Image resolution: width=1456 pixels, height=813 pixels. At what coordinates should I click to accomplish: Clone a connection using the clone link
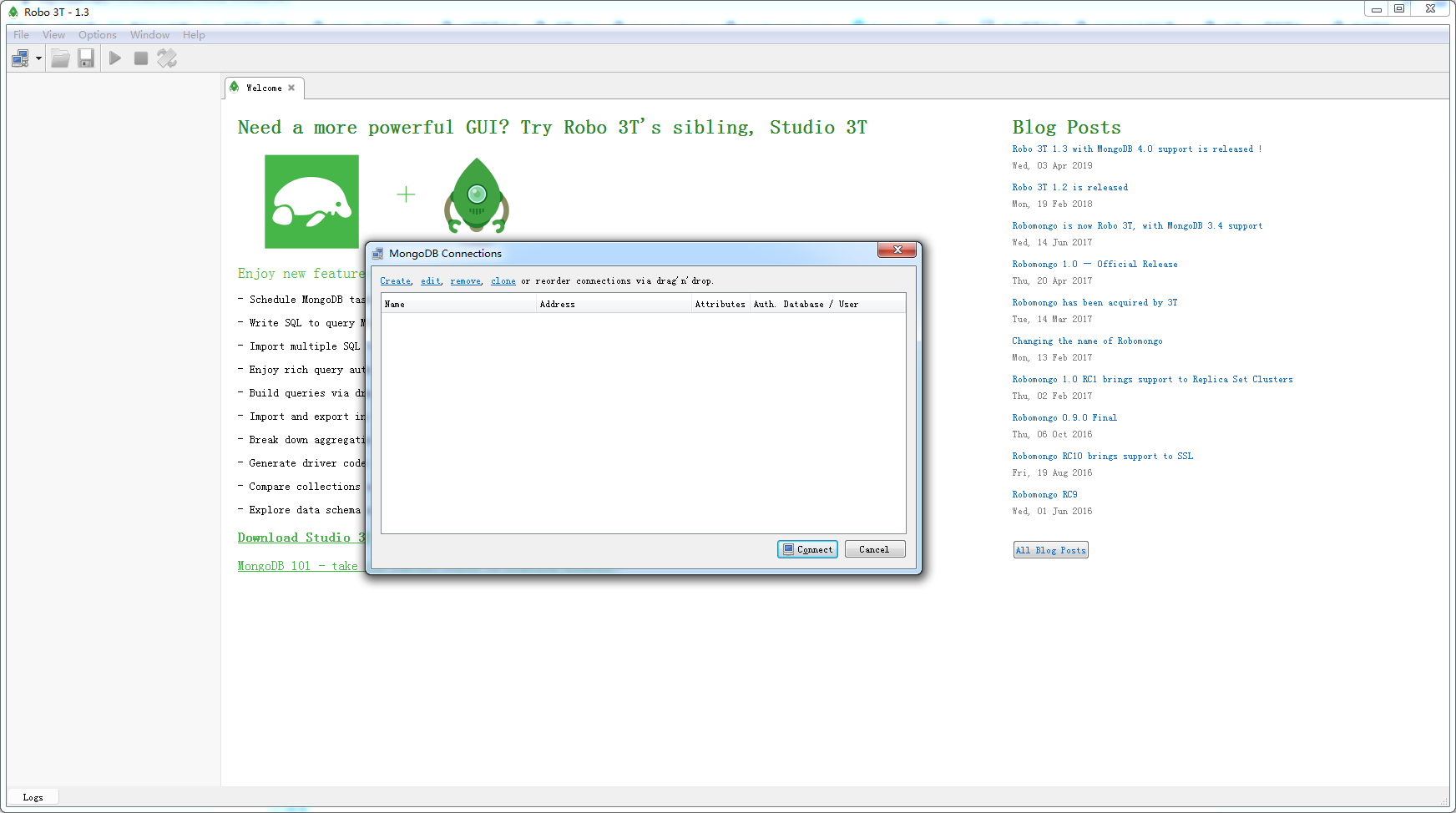503,280
